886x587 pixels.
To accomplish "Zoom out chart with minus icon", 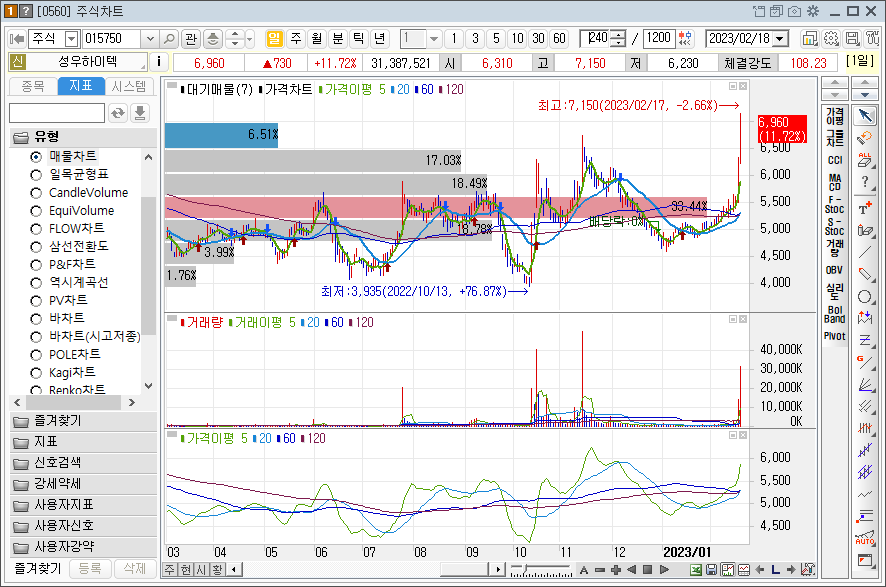I will [600, 569].
